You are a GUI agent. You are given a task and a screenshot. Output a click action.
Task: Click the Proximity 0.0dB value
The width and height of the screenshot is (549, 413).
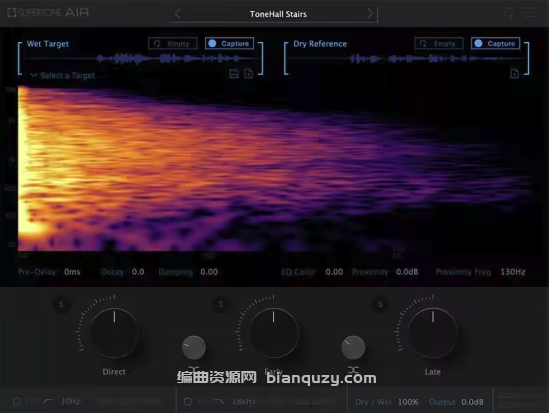[x=407, y=272]
